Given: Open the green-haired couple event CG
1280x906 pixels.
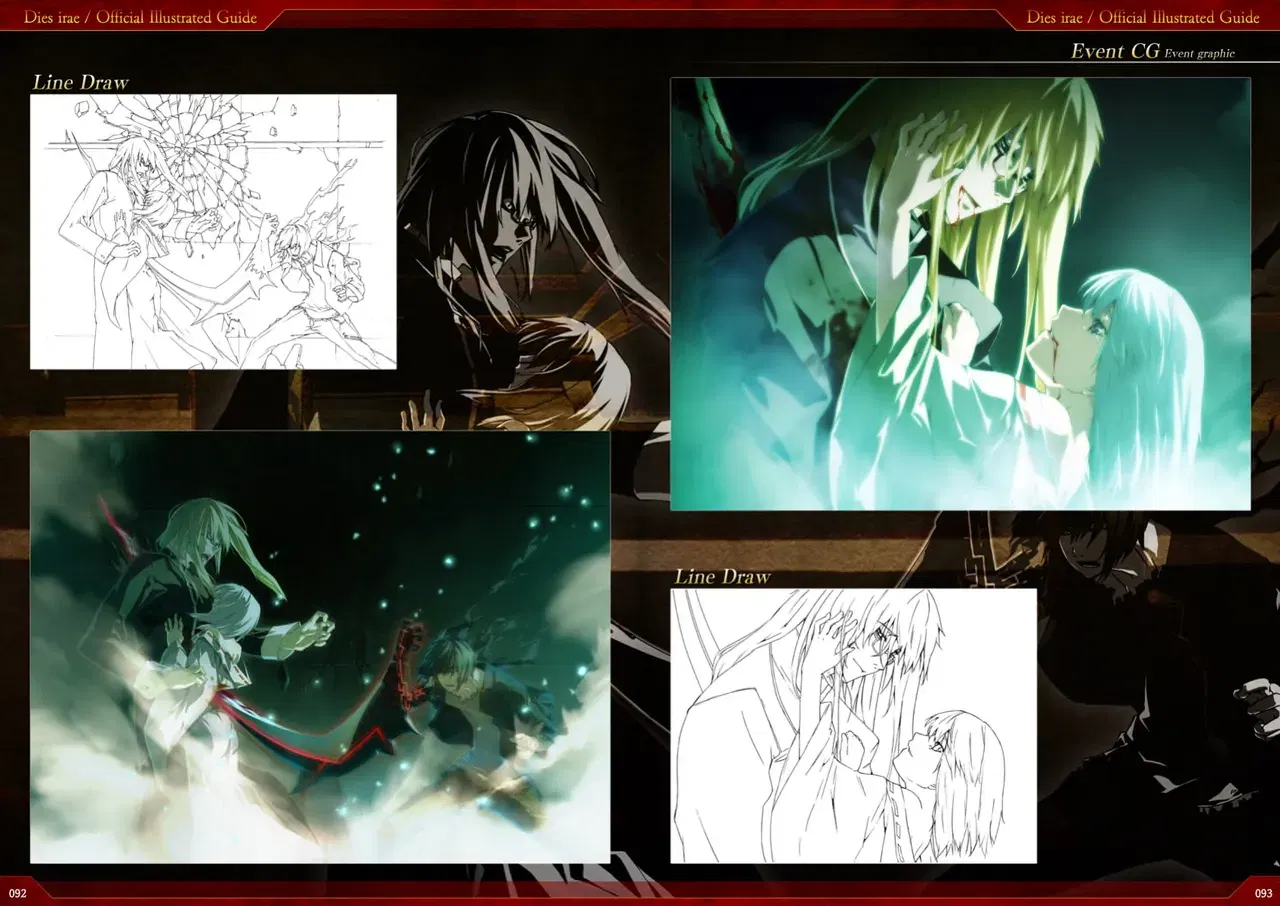Looking at the screenshot, I should [x=960, y=294].
